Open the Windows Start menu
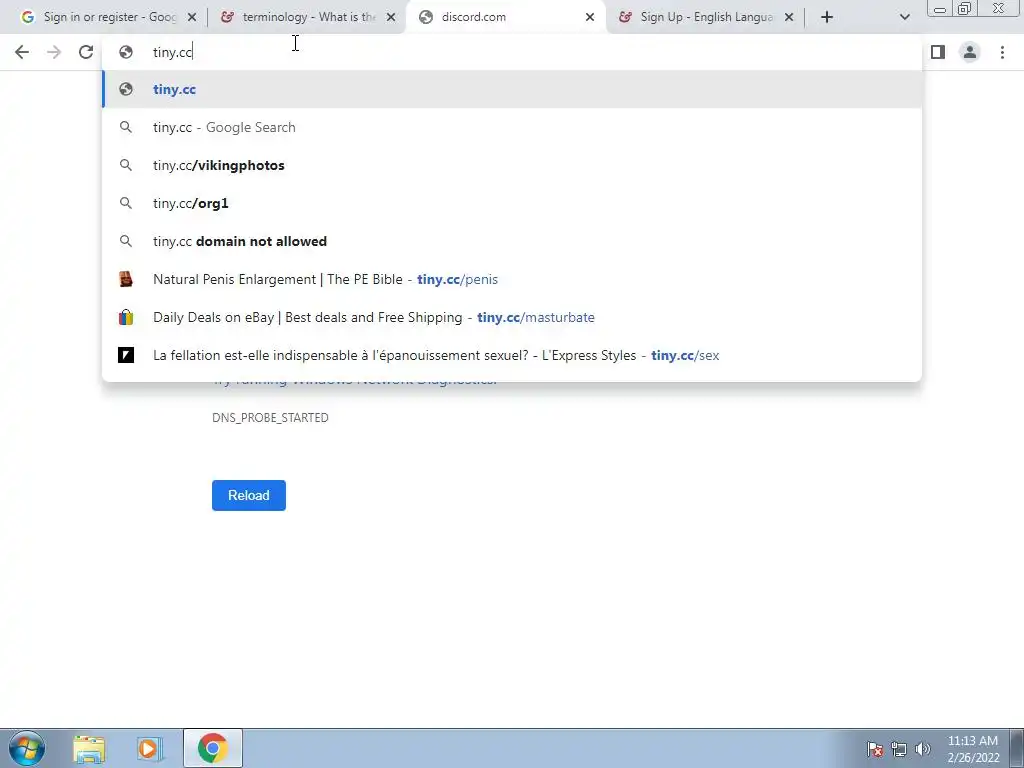The width and height of the screenshot is (1024, 768). (x=27, y=748)
